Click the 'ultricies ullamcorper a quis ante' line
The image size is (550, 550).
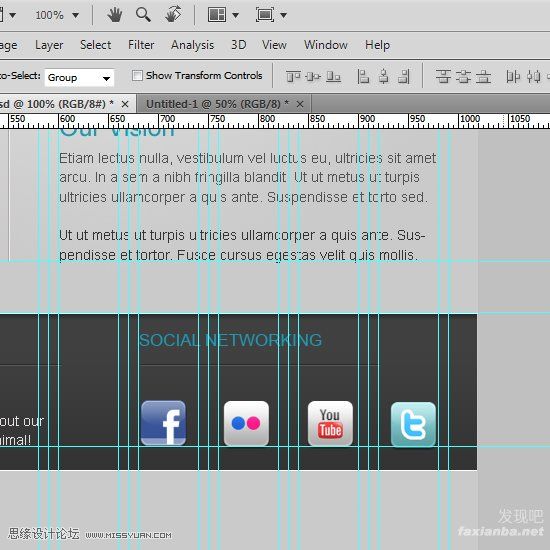click(243, 197)
